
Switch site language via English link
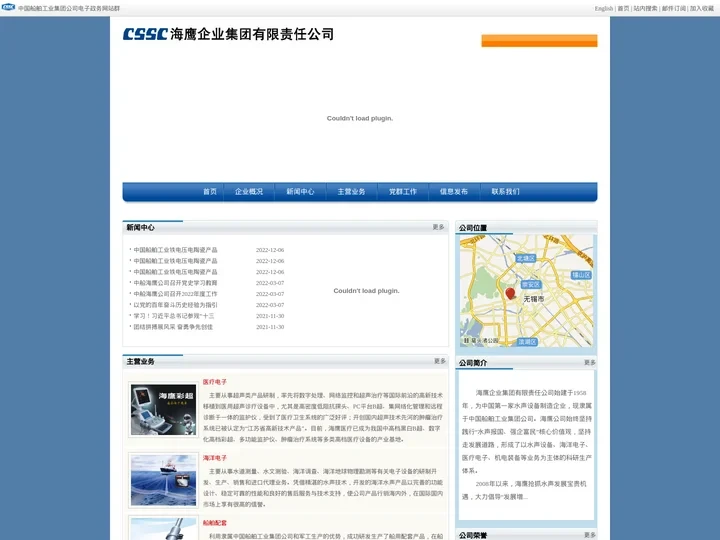(x=603, y=8)
